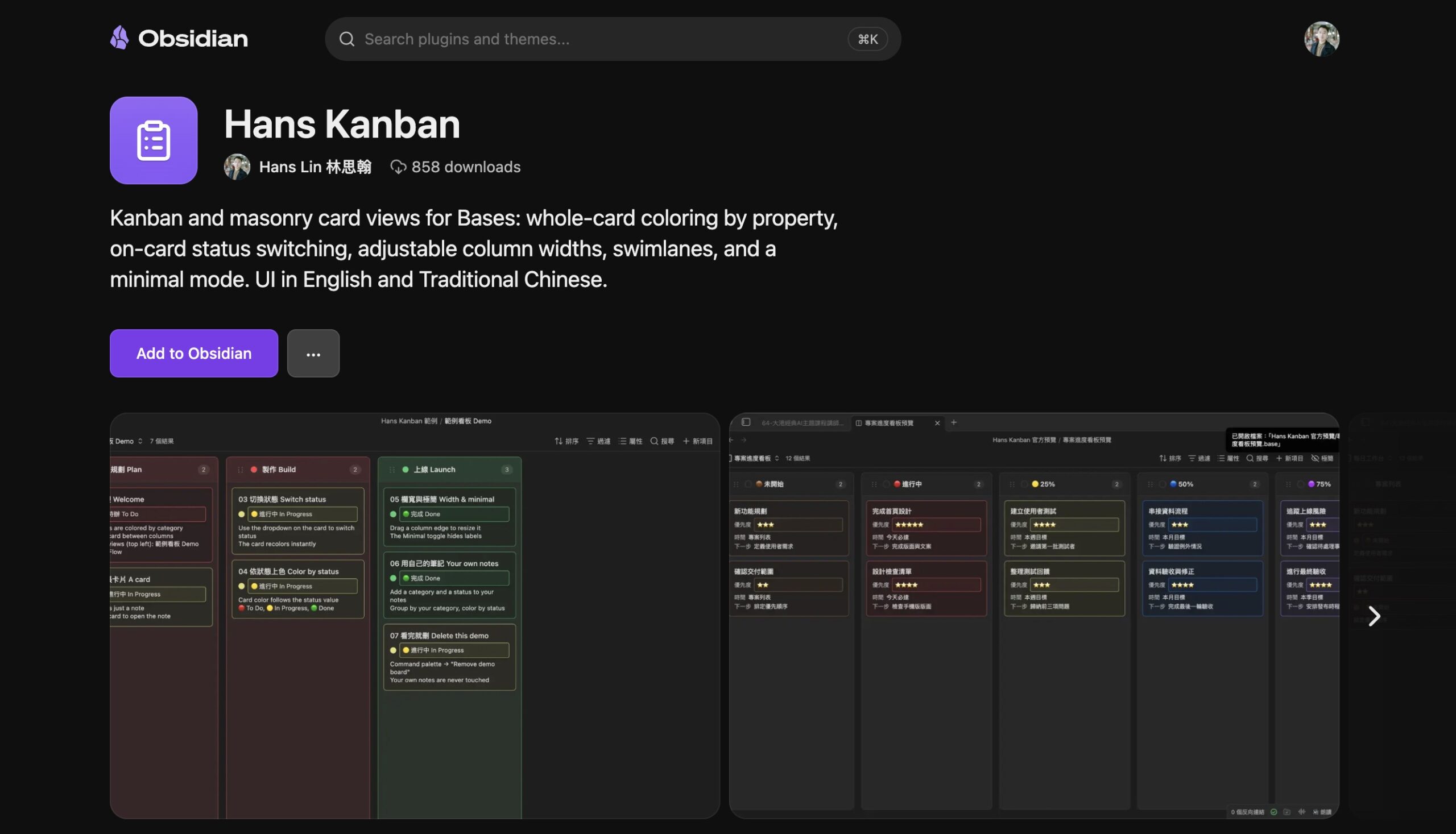Image resolution: width=1456 pixels, height=834 pixels.
Task: Click the Add to Obsidian button
Action: (x=194, y=353)
